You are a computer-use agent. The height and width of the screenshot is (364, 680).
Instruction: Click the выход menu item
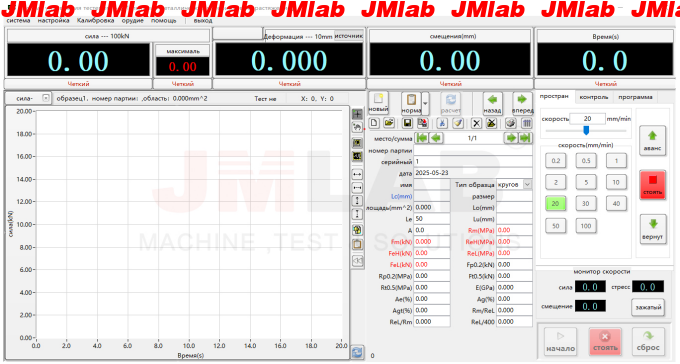click(x=203, y=20)
